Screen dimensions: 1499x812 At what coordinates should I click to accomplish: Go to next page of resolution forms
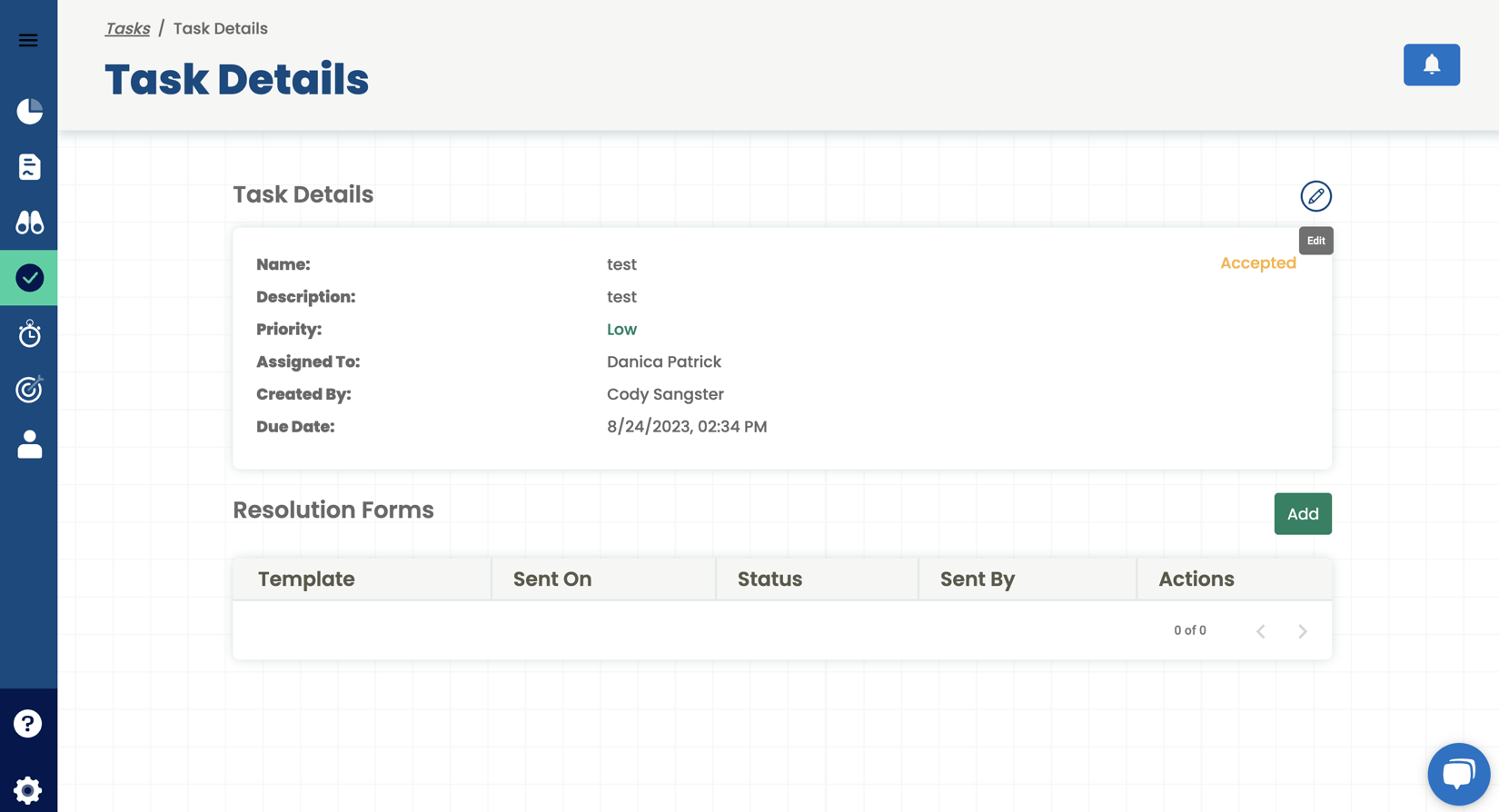(1303, 631)
